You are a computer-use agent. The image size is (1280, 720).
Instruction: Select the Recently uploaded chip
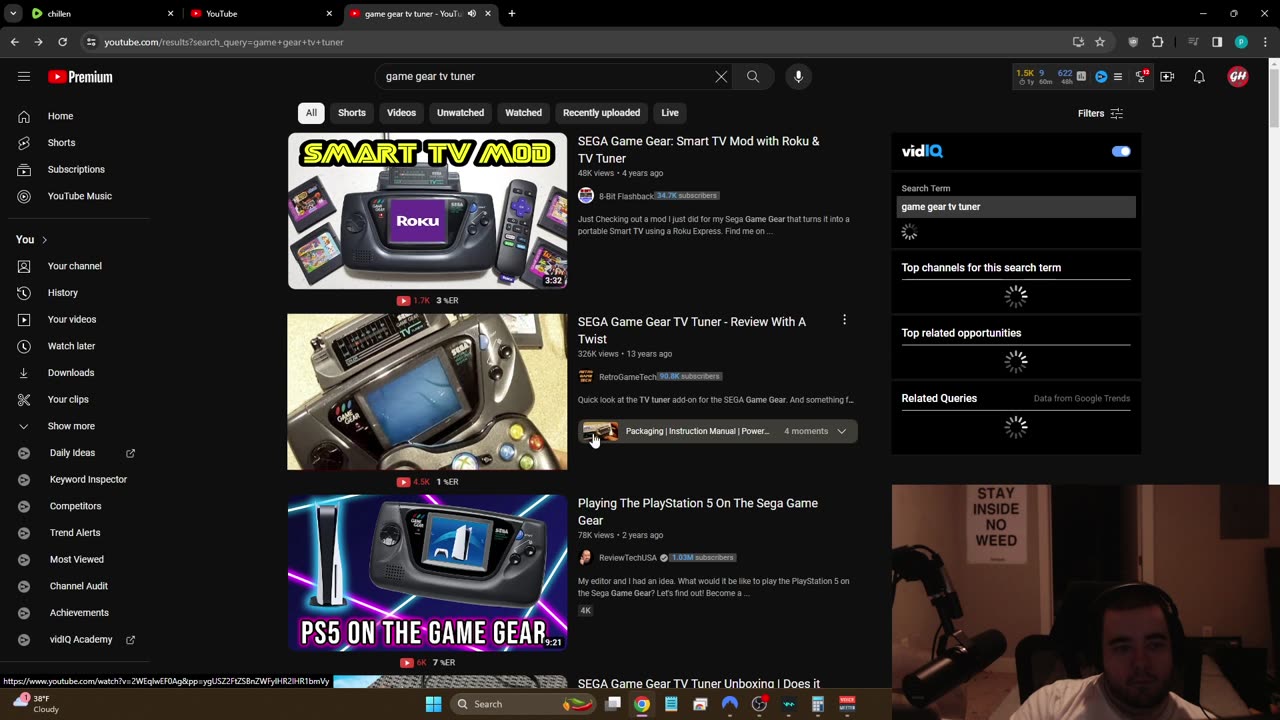(601, 113)
